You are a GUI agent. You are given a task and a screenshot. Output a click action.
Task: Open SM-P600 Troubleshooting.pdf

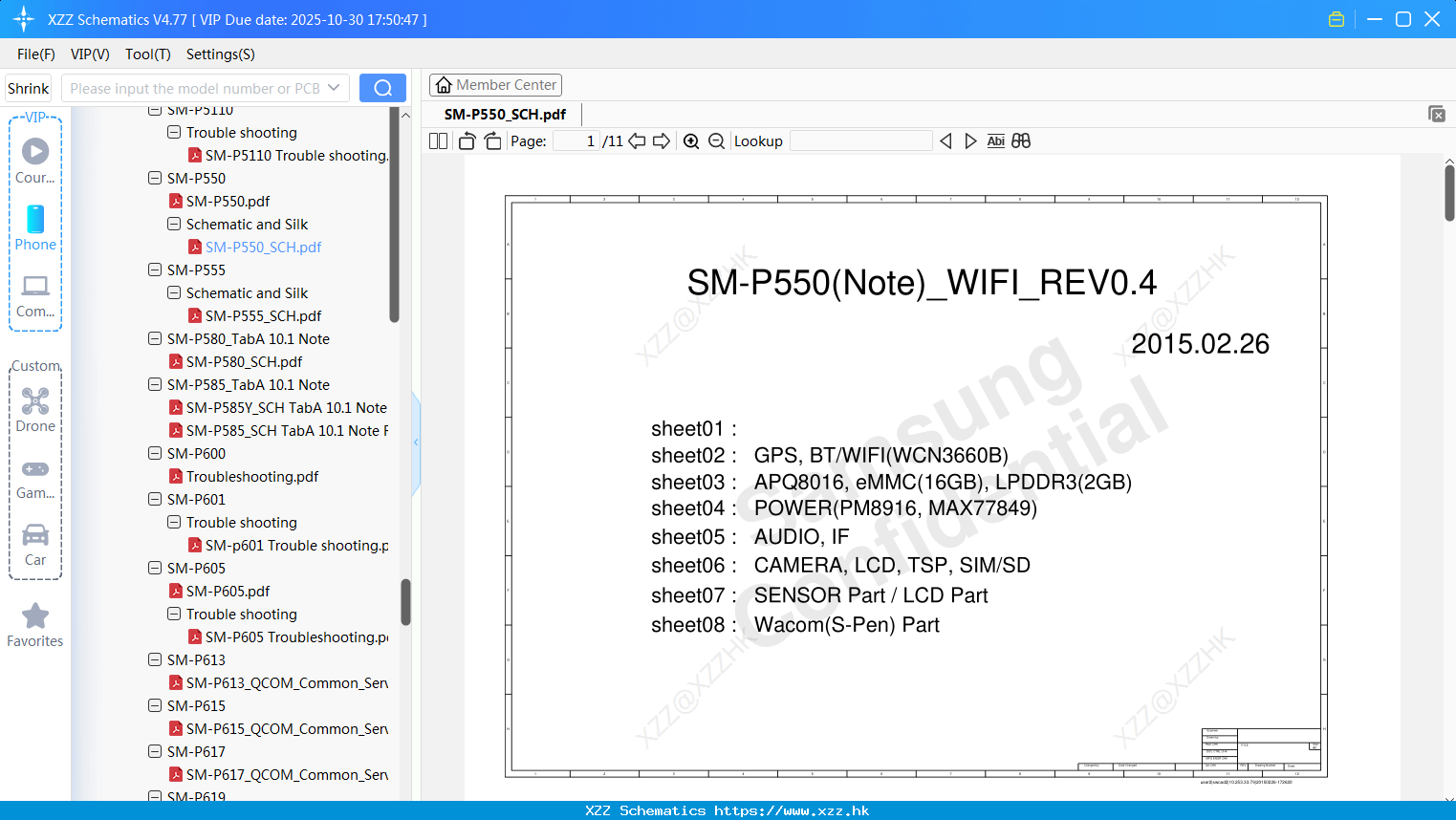pos(252,476)
